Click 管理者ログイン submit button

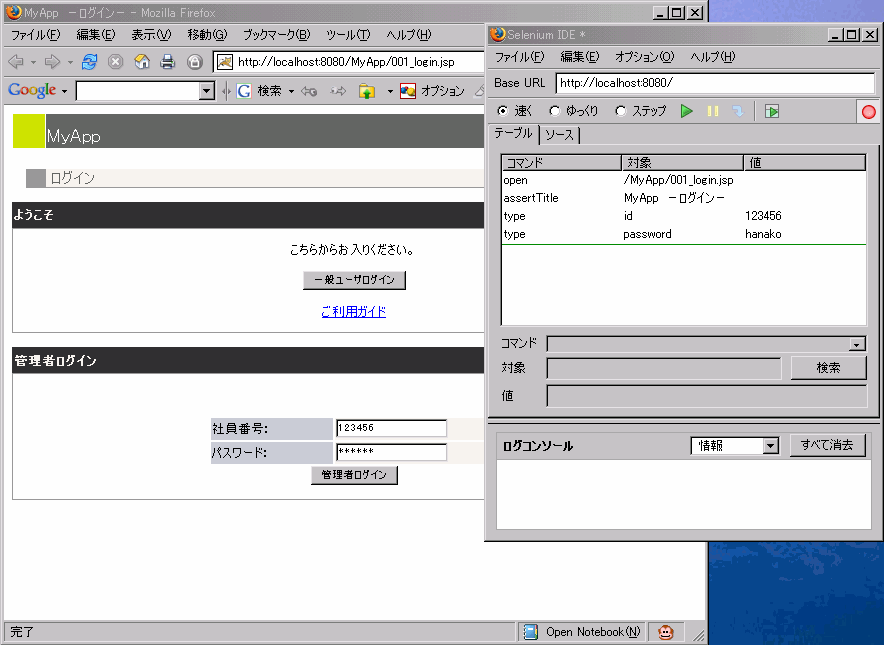354,475
